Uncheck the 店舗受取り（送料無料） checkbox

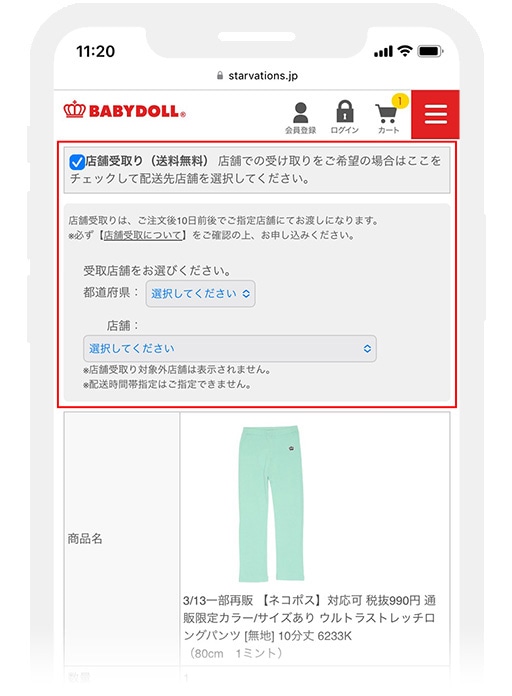(77, 162)
